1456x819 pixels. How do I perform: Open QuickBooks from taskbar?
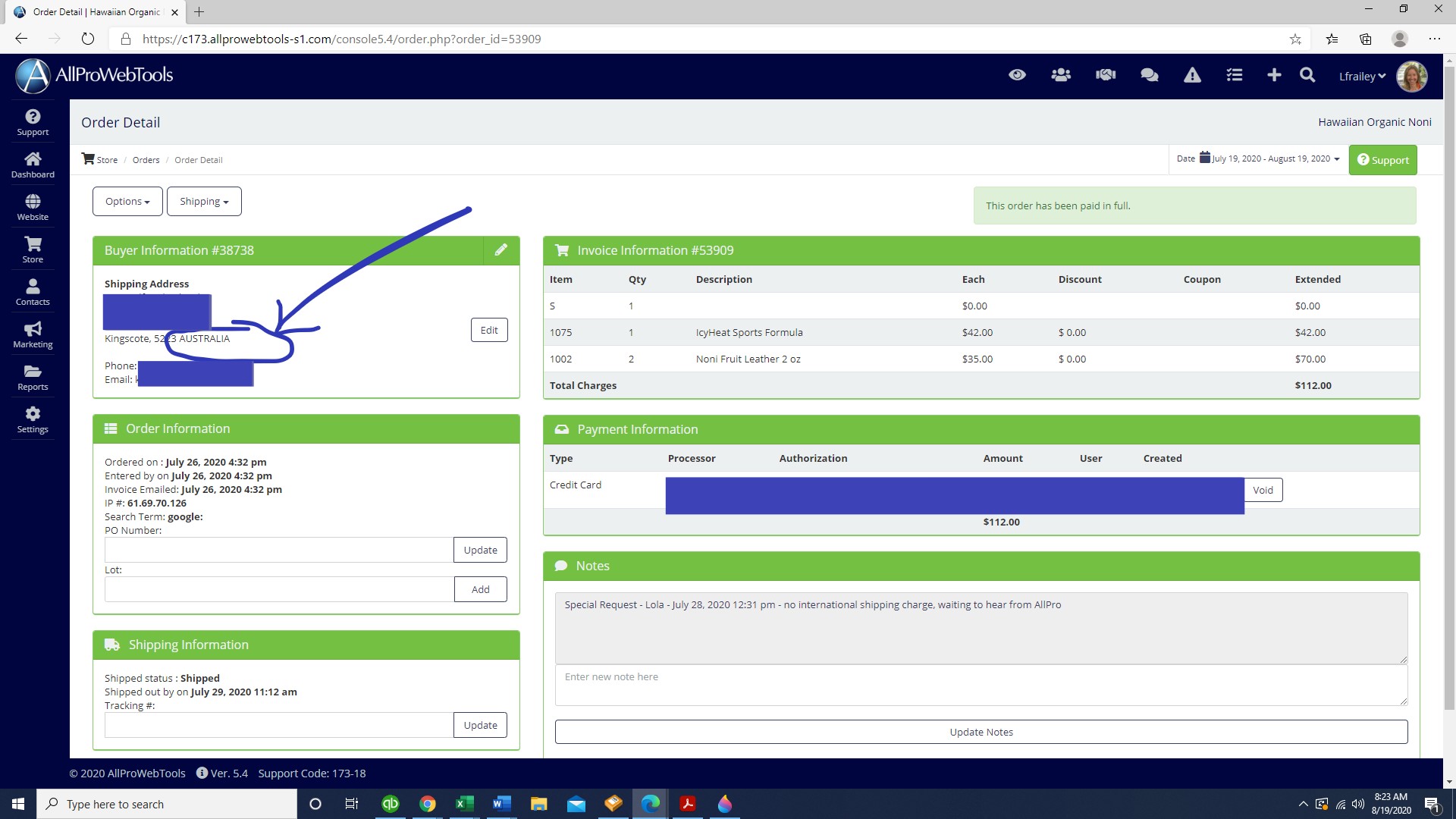391,804
